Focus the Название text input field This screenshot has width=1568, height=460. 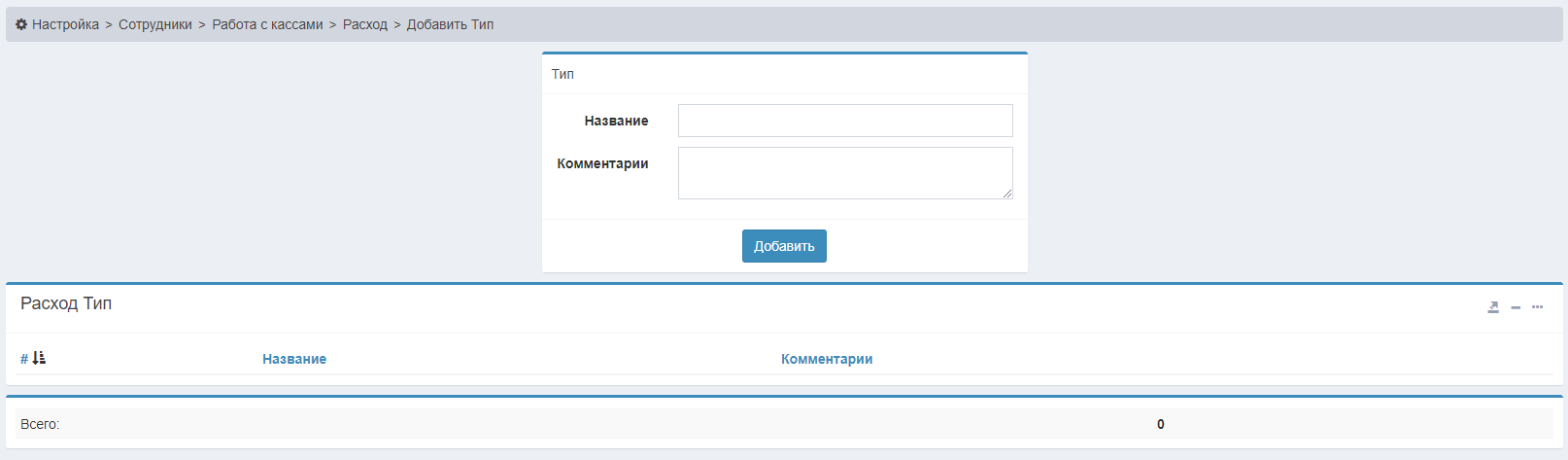click(x=845, y=121)
